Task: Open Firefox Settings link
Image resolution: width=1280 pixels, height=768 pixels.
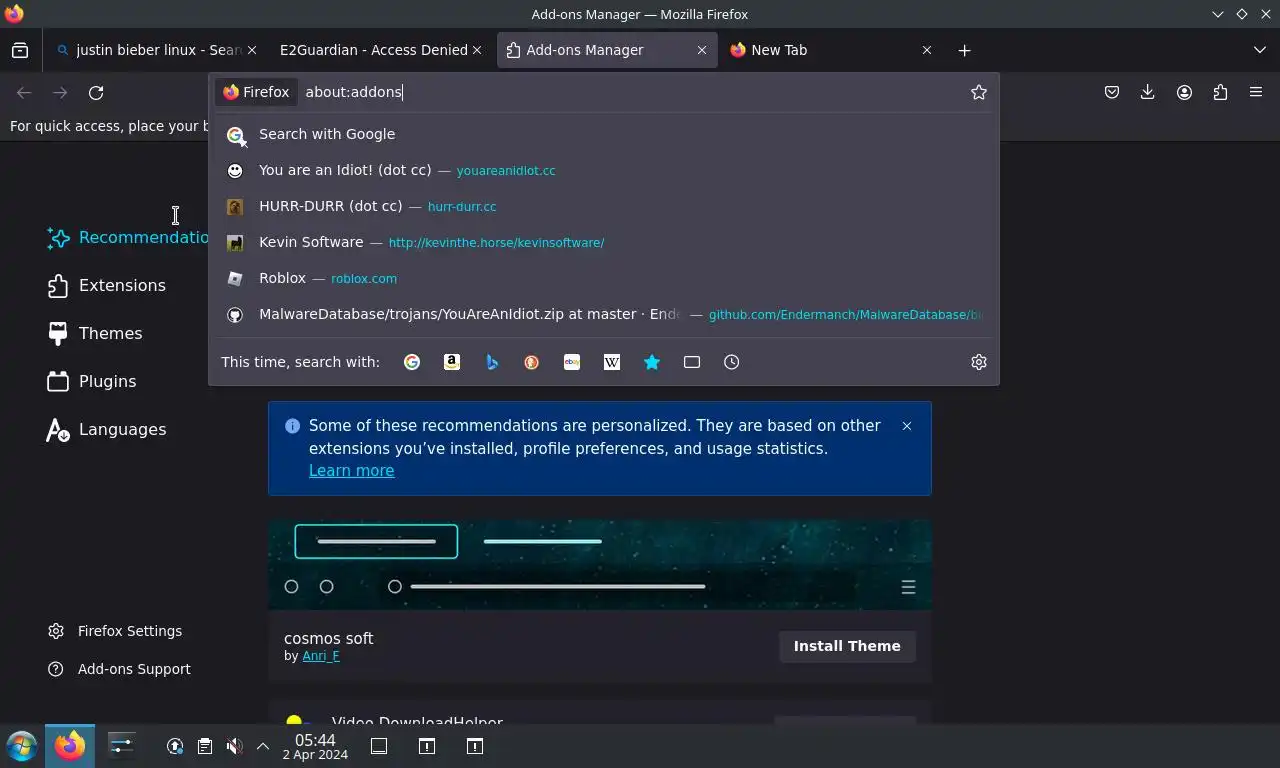Action: (115, 631)
